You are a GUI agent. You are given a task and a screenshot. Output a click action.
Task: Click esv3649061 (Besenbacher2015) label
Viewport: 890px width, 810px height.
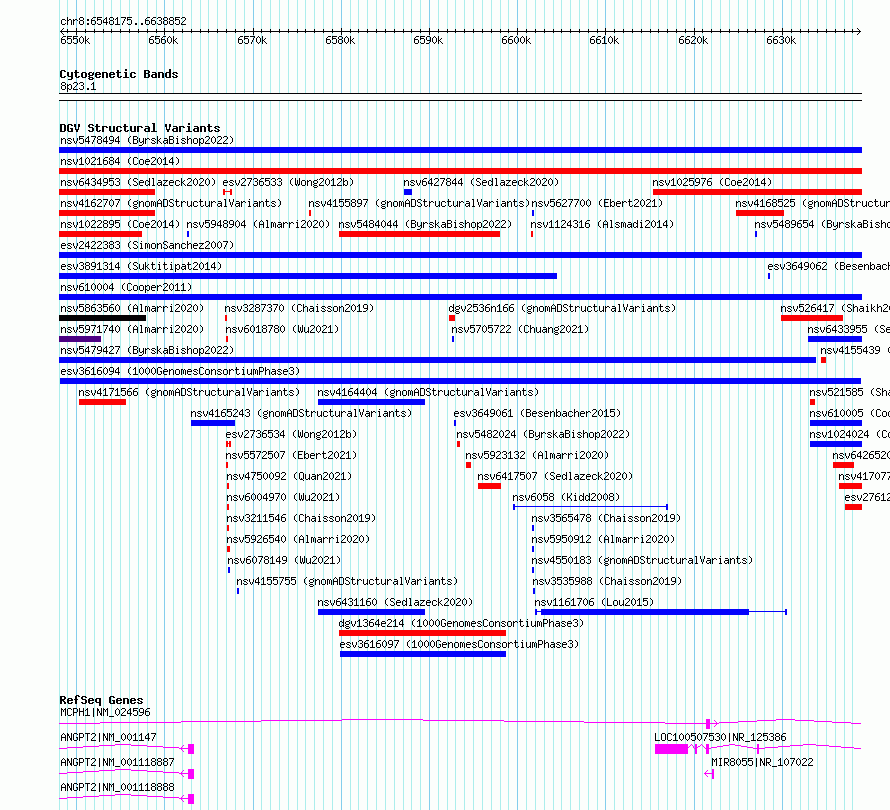538,413
